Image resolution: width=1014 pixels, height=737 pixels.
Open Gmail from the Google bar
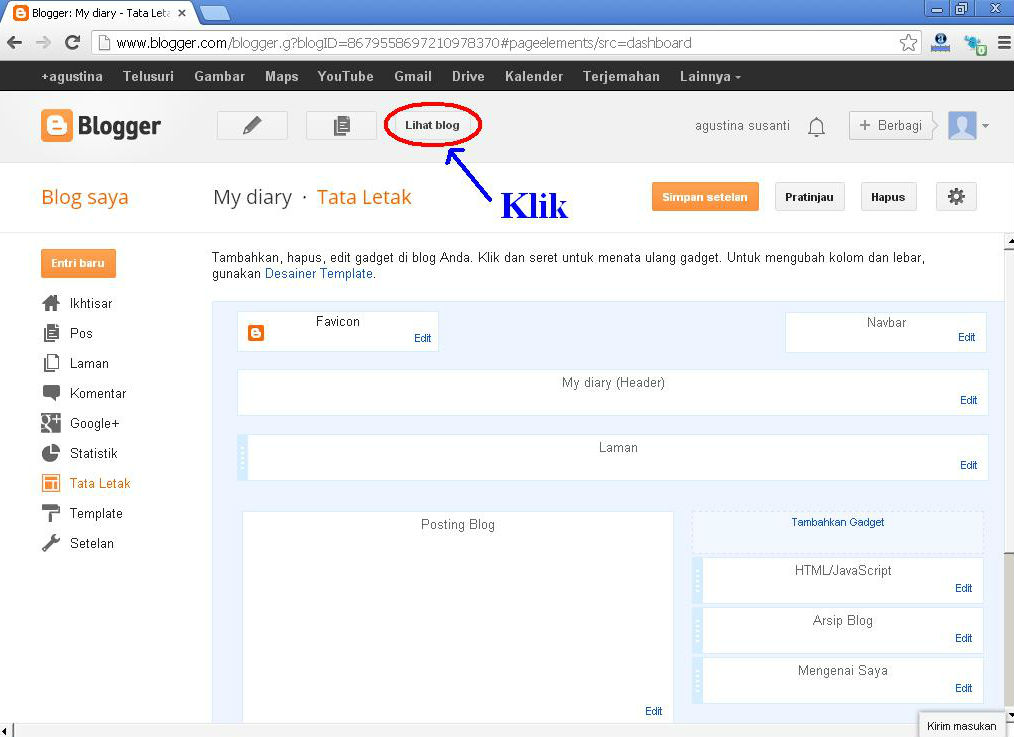413,76
